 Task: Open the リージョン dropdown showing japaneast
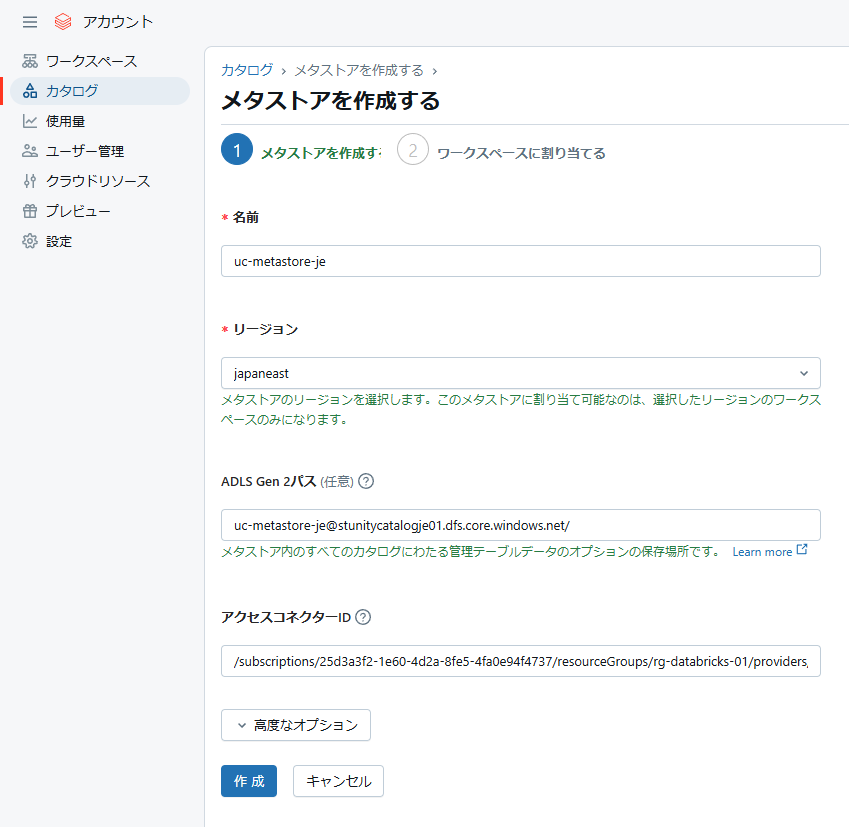coord(520,373)
